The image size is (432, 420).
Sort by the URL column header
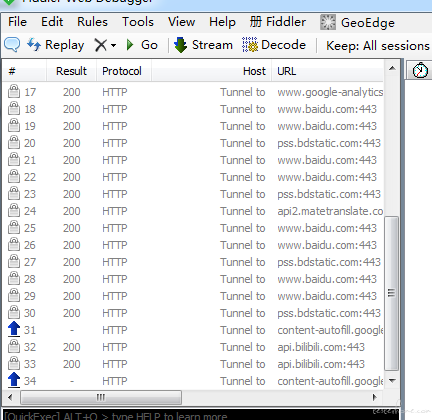tap(327, 71)
